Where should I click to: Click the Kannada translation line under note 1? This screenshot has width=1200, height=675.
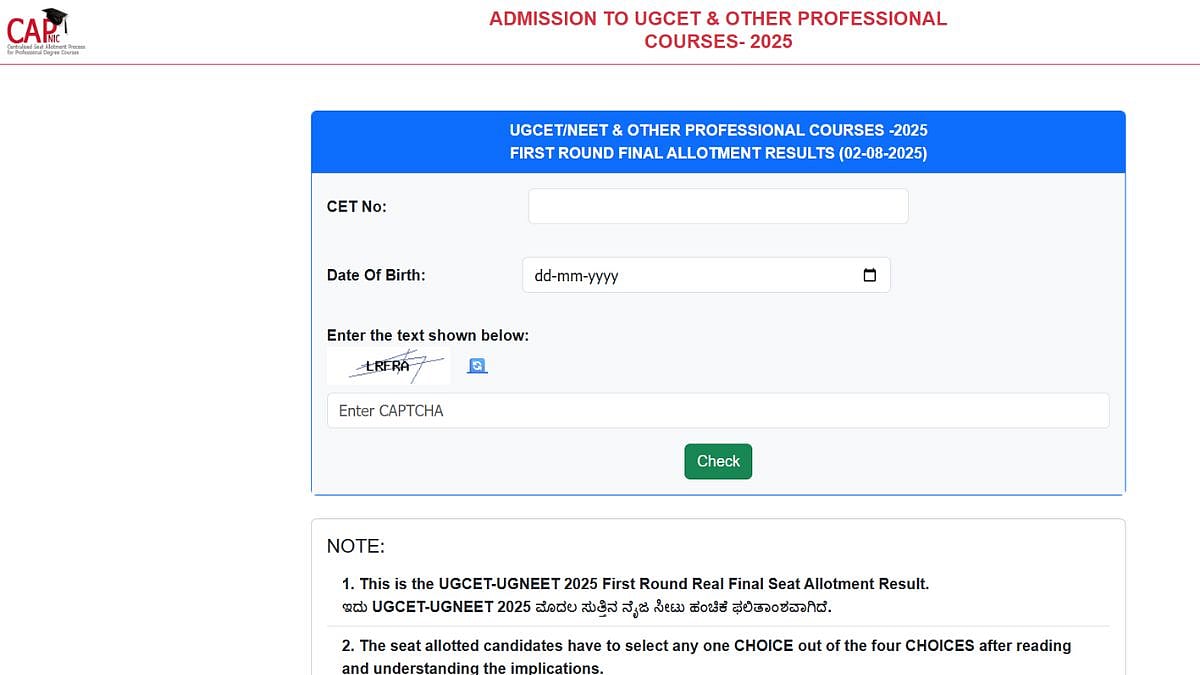[x=586, y=607]
